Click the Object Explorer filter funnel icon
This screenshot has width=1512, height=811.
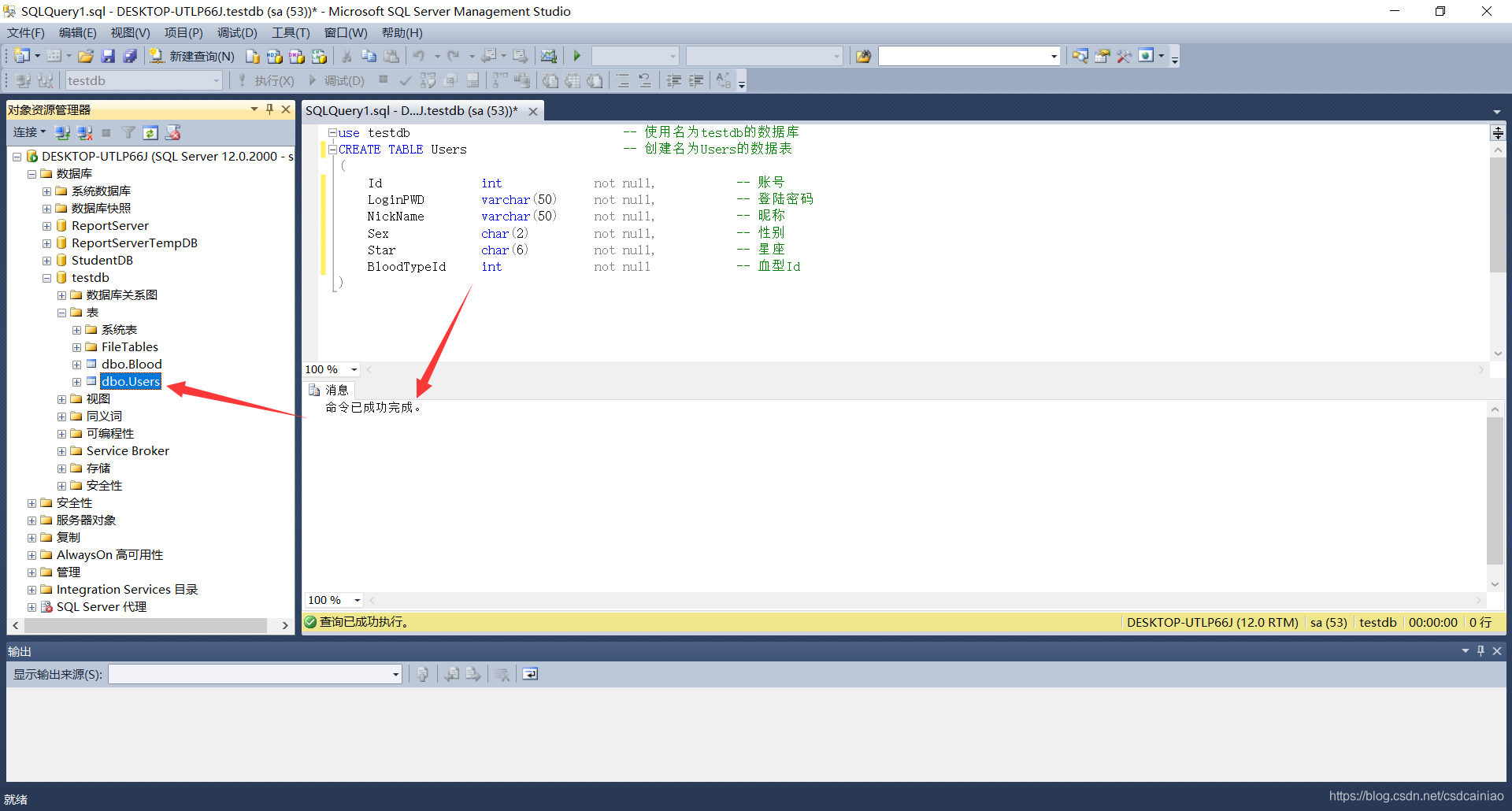128,132
